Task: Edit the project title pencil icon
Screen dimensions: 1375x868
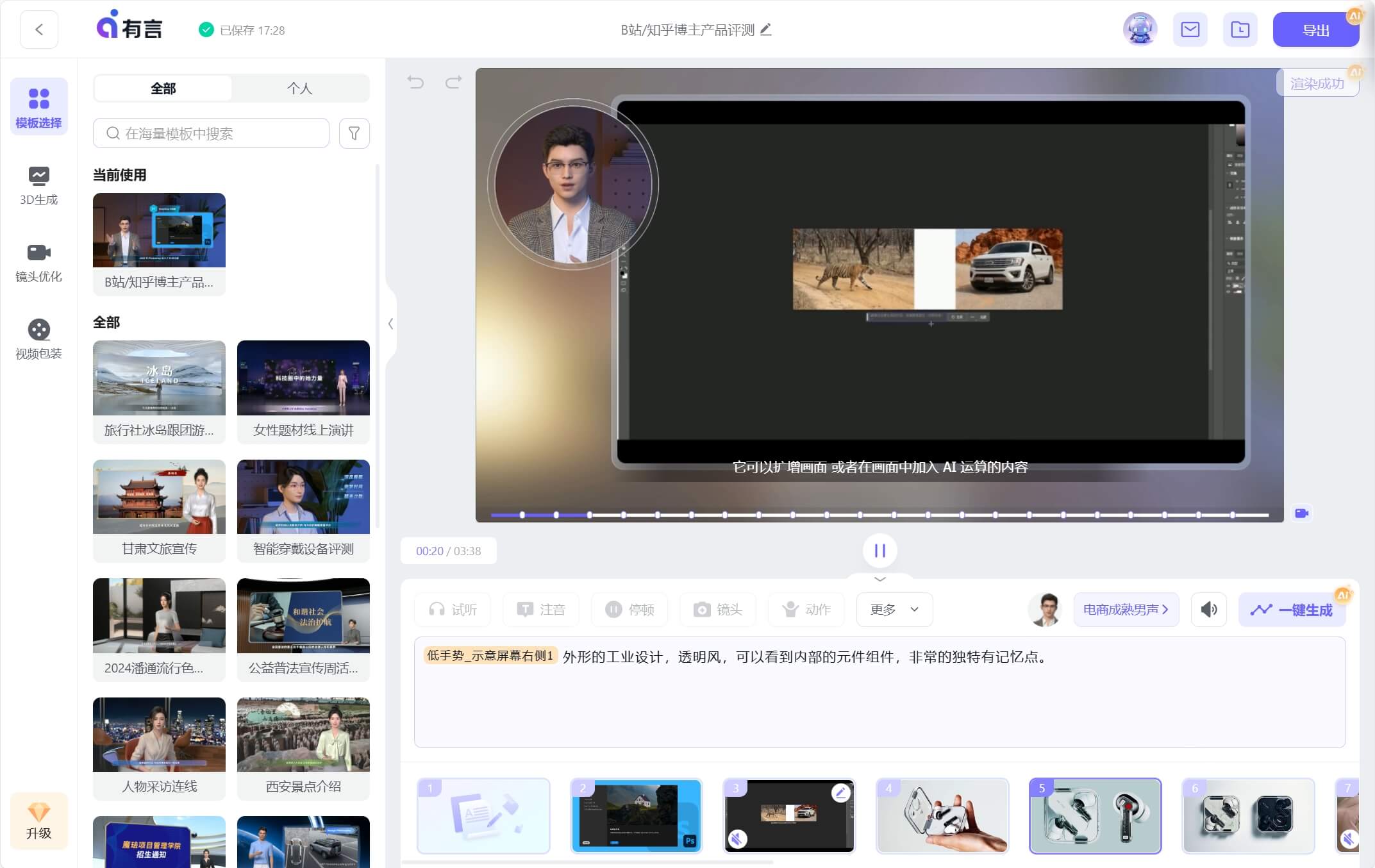Action: pyautogui.click(x=766, y=29)
